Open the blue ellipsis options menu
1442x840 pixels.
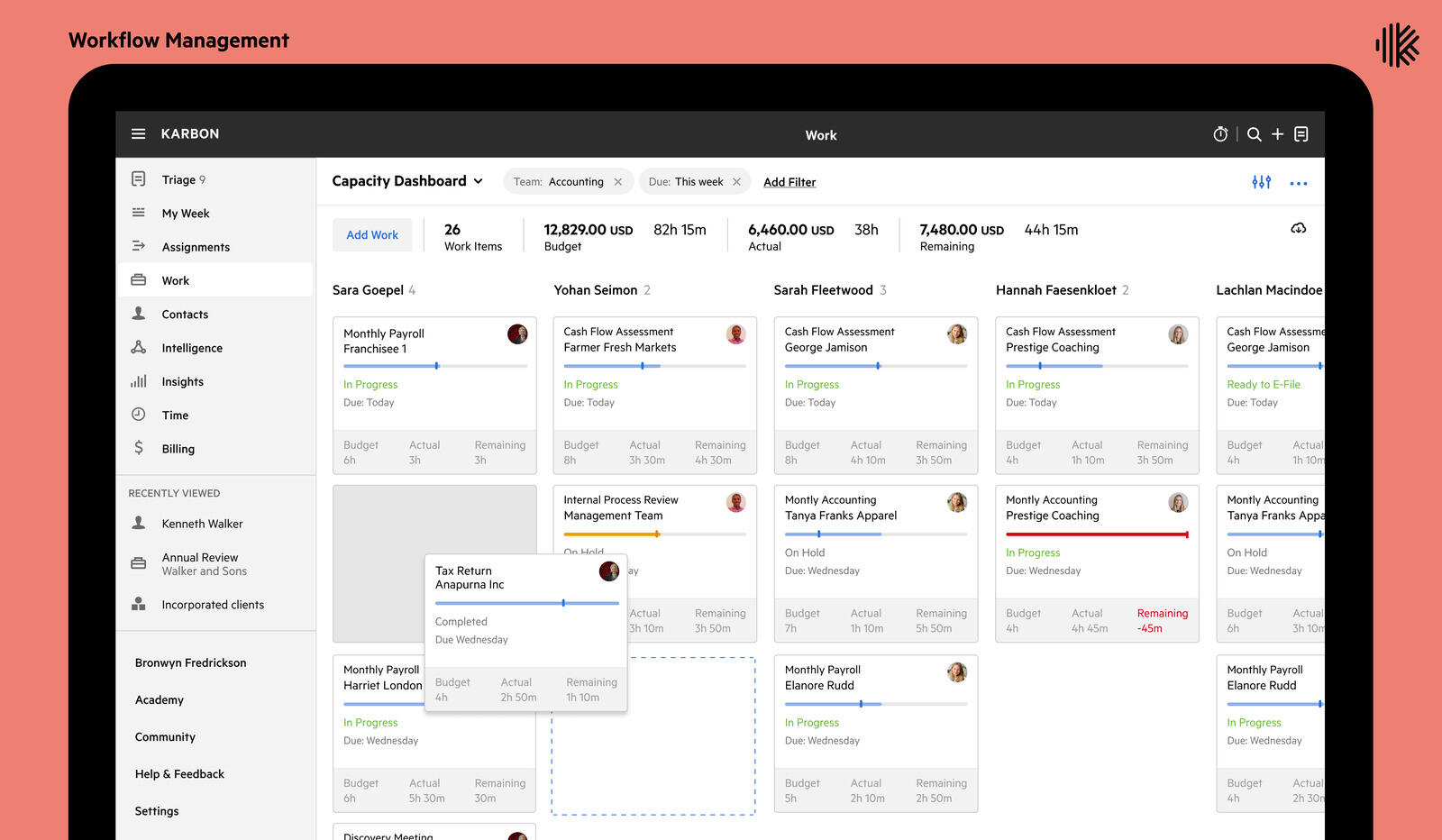1299,182
